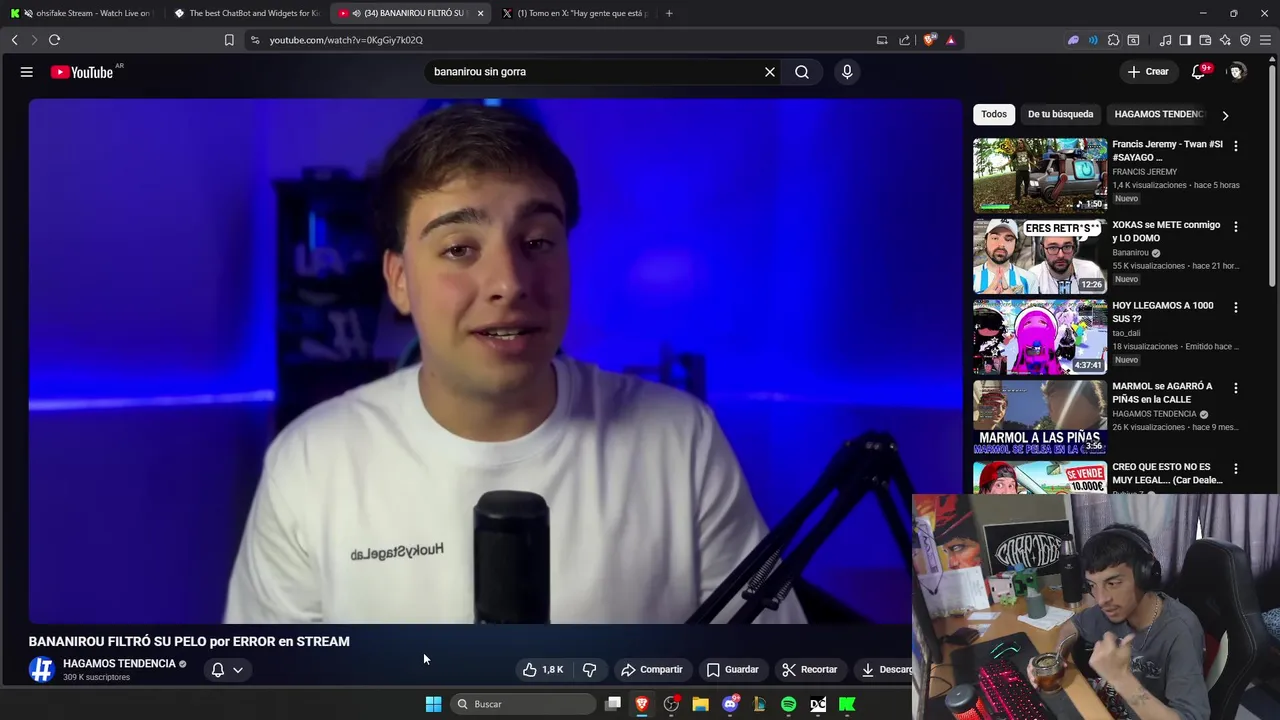Open a new browser tab

(x=669, y=13)
